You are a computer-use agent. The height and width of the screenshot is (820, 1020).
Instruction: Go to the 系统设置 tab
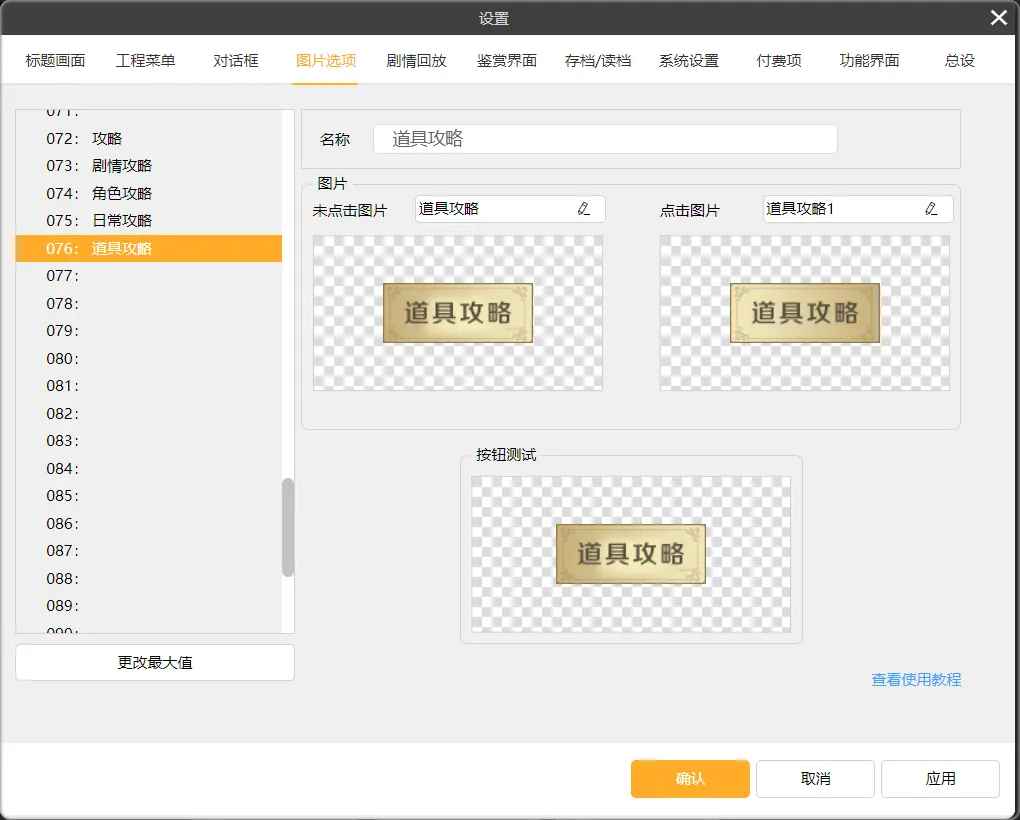(689, 60)
